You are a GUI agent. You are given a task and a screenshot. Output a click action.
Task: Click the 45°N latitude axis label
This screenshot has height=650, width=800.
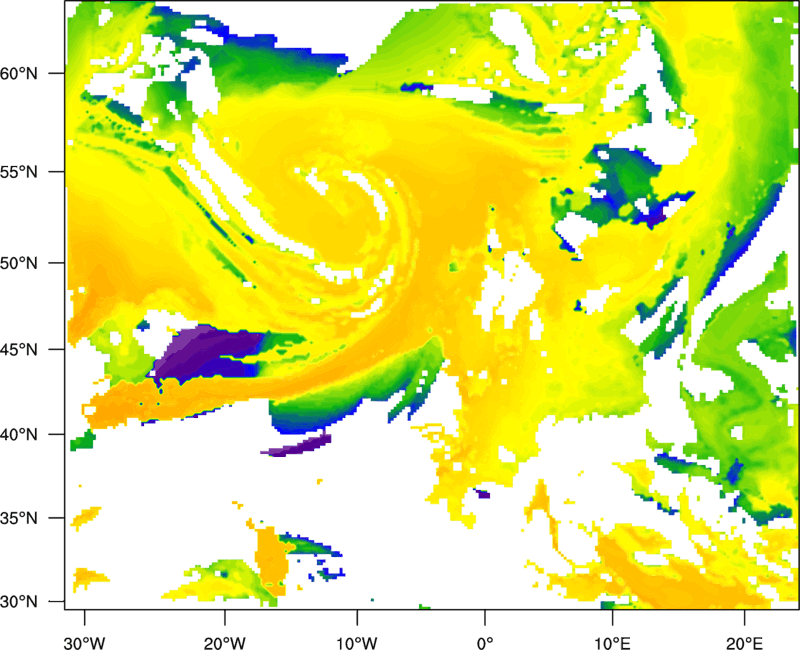click(x=19, y=349)
